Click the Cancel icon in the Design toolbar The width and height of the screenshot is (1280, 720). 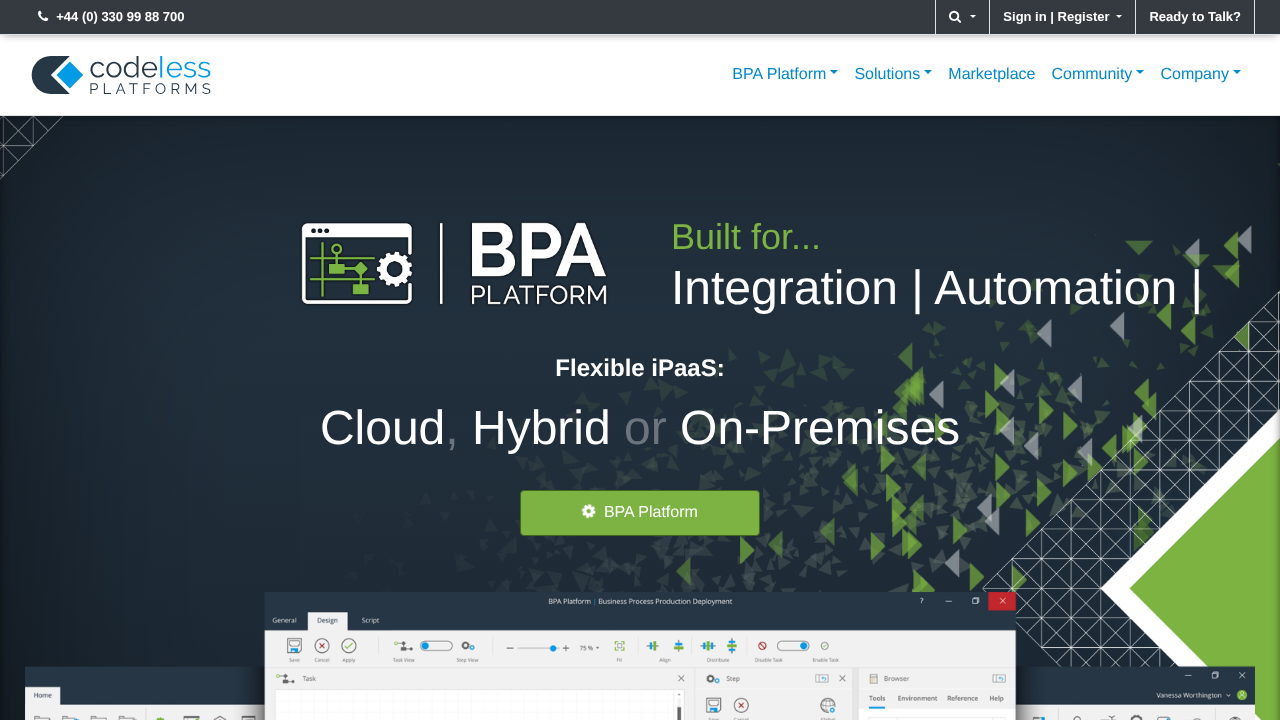(x=322, y=646)
